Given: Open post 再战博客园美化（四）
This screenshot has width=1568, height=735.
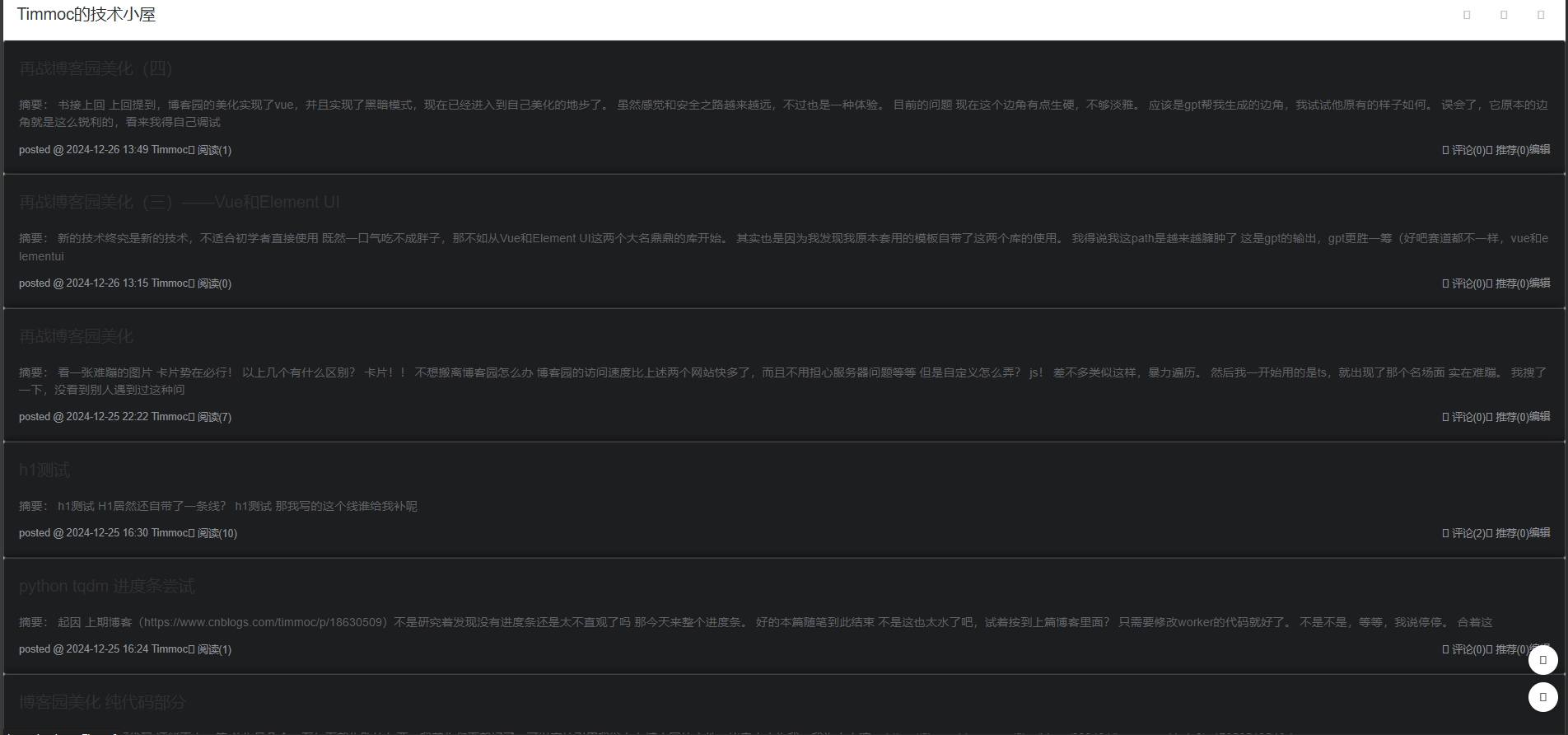Looking at the screenshot, I should [96, 68].
